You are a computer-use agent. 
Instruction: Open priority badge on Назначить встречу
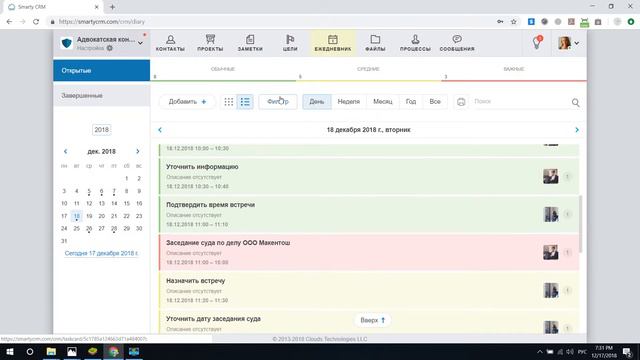coord(567,290)
